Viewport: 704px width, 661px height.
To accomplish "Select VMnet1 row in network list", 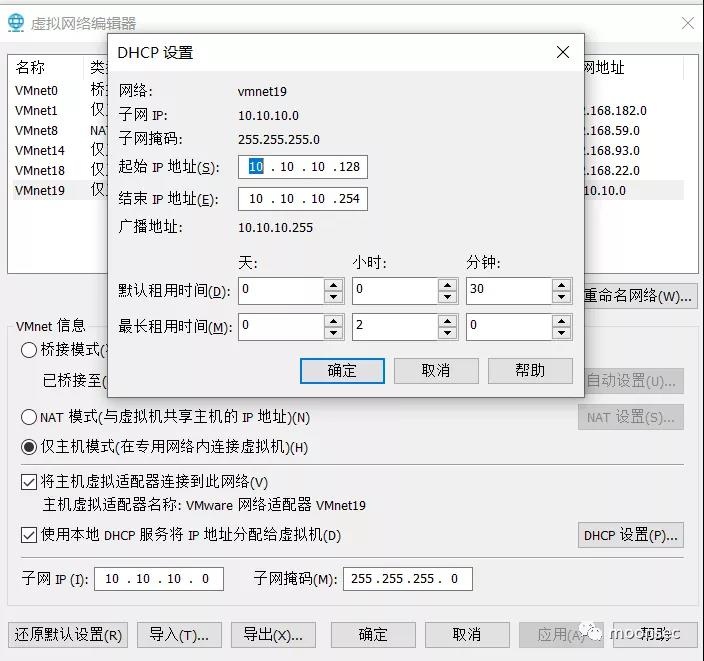I will point(60,110).
